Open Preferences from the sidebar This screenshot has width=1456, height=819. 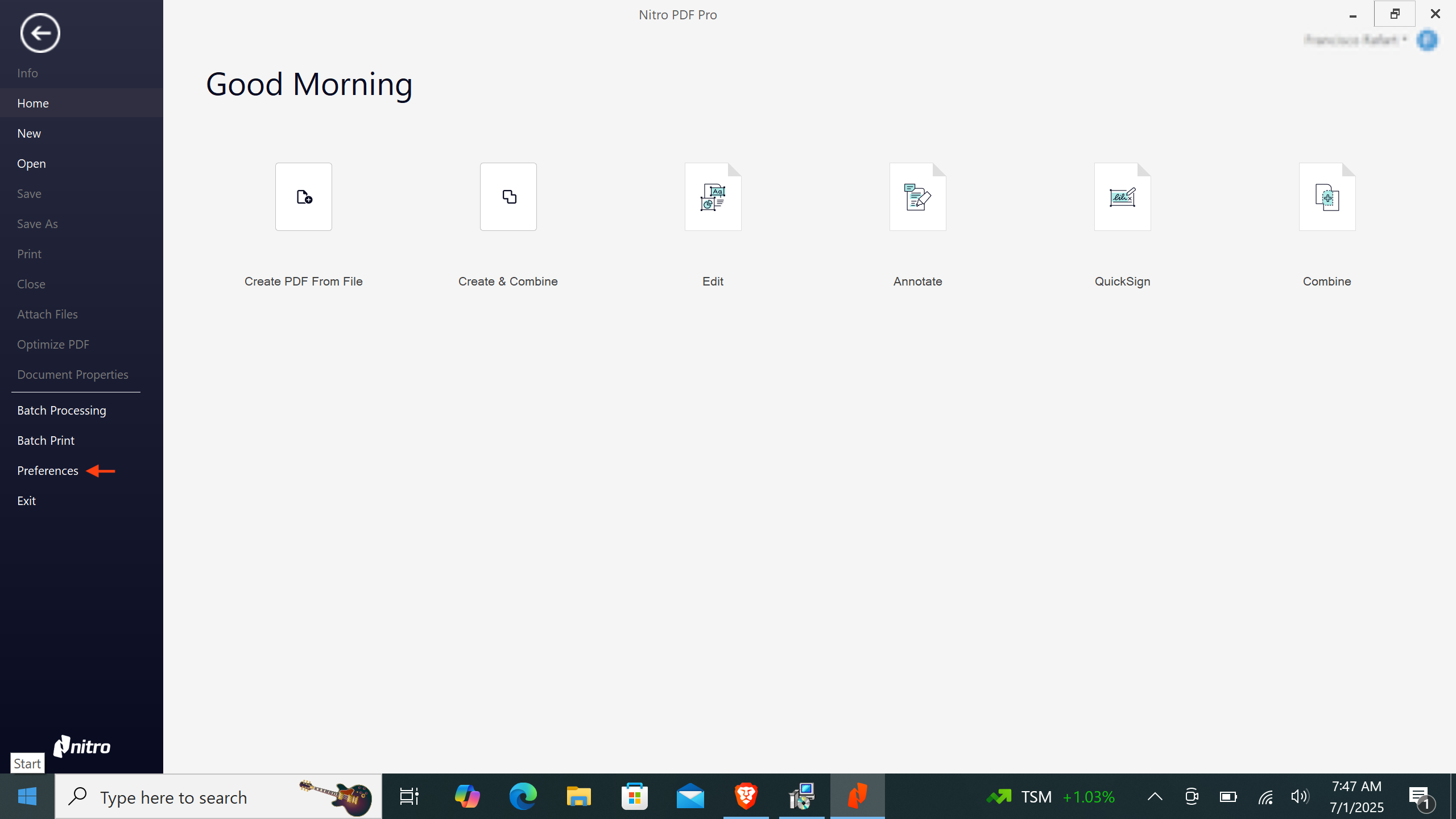[x=48, y=470]
